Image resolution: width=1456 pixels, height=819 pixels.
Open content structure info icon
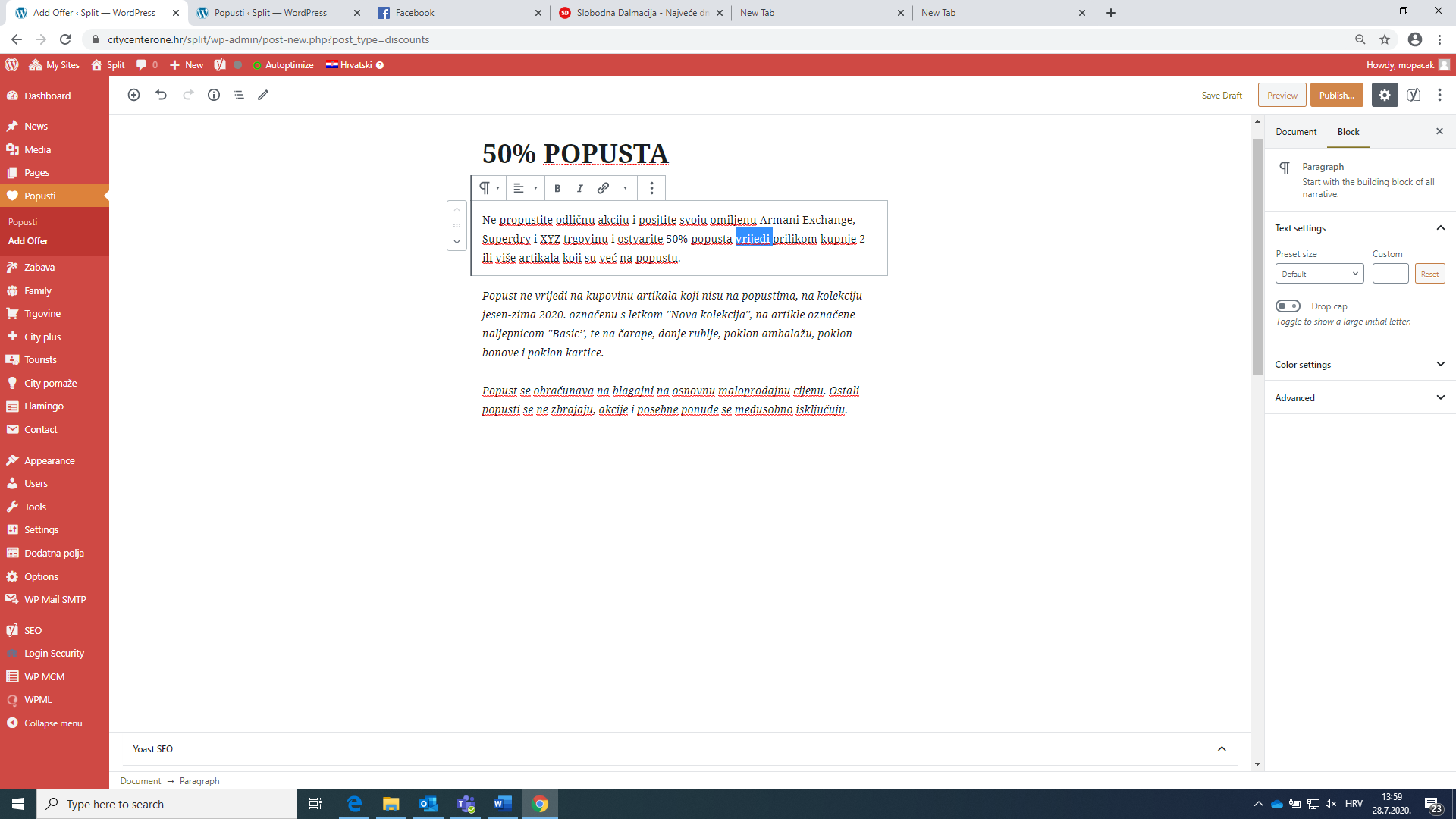pos(214,95)
